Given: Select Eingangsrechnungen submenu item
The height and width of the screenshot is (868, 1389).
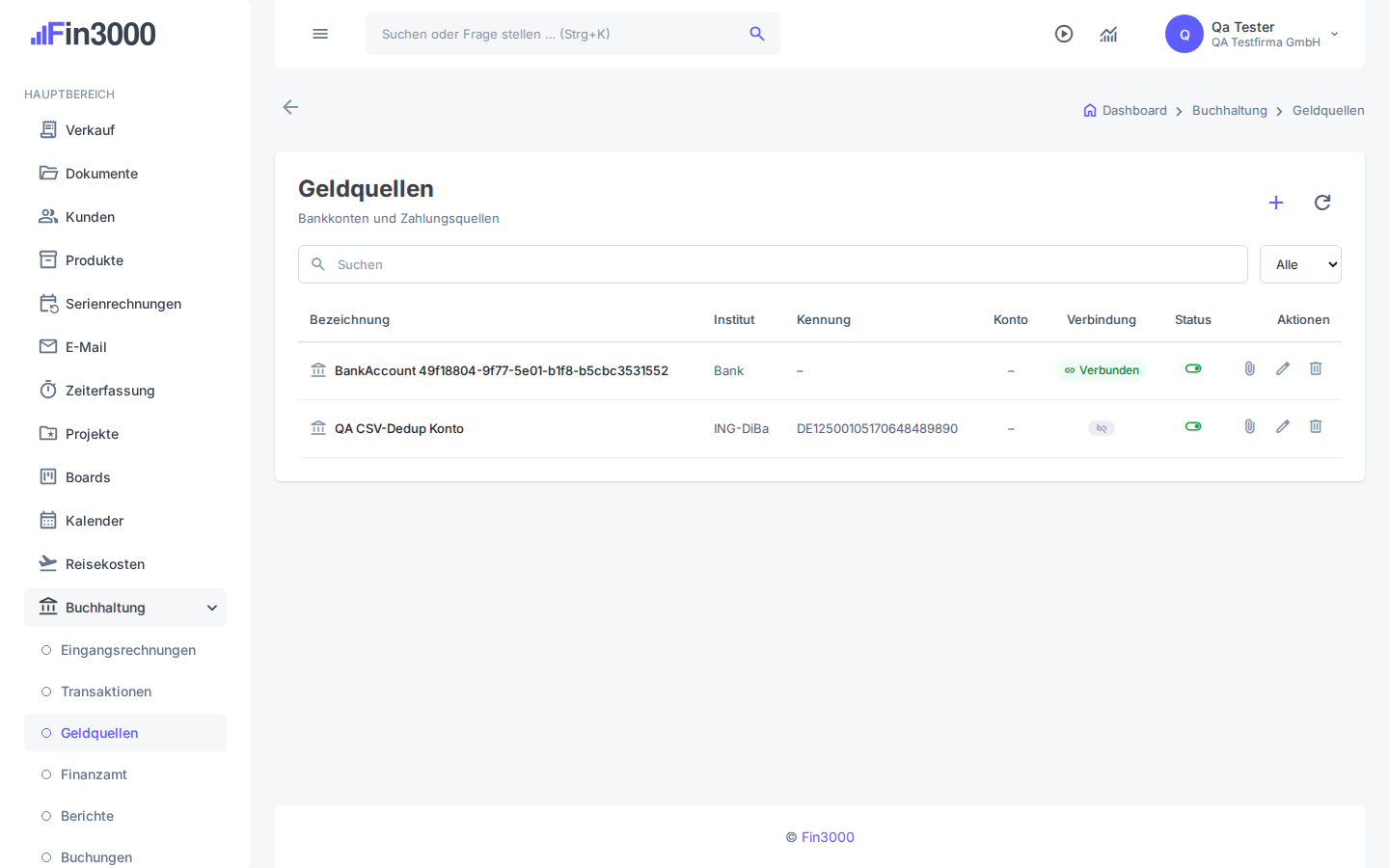Looking at the screenshot, I should [x=125, y=650].
